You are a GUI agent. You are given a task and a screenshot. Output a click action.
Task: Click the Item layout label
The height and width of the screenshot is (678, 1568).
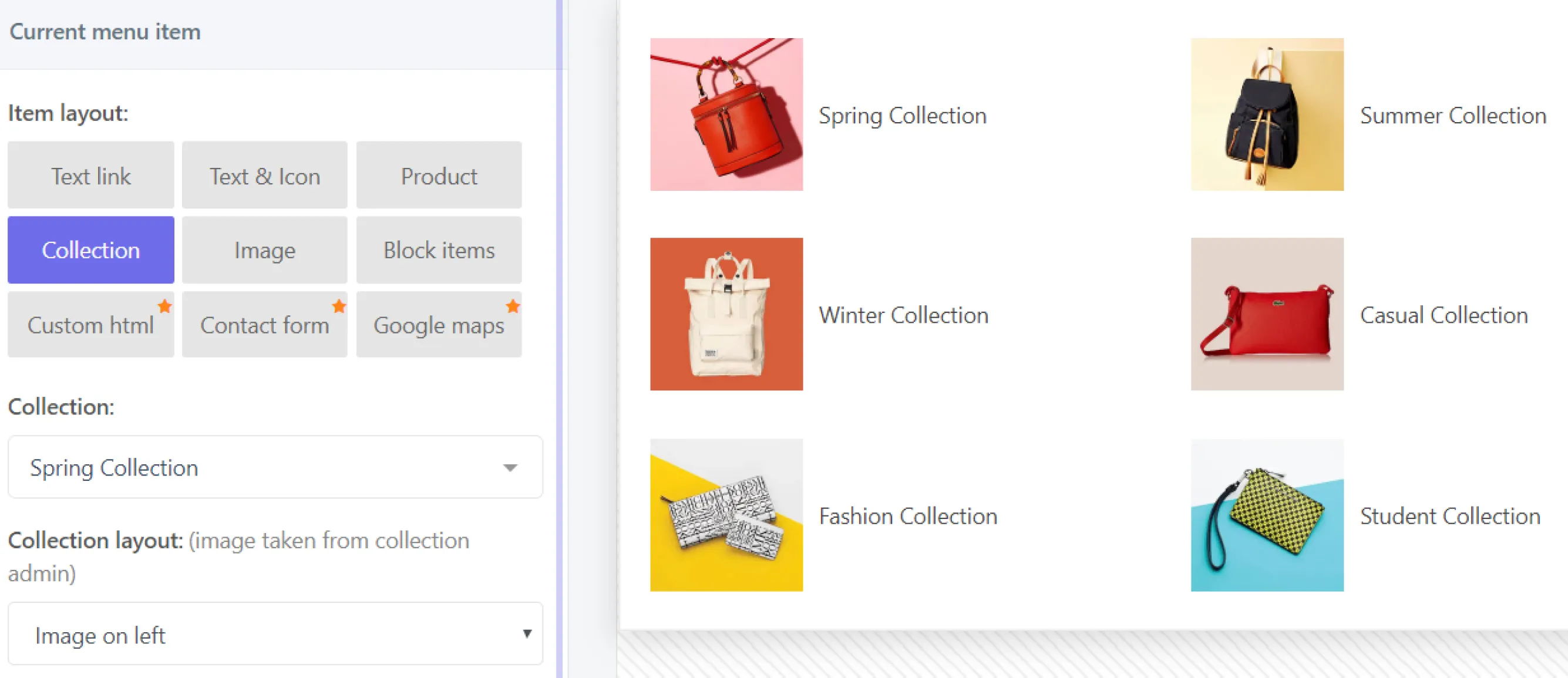[68, 113]
